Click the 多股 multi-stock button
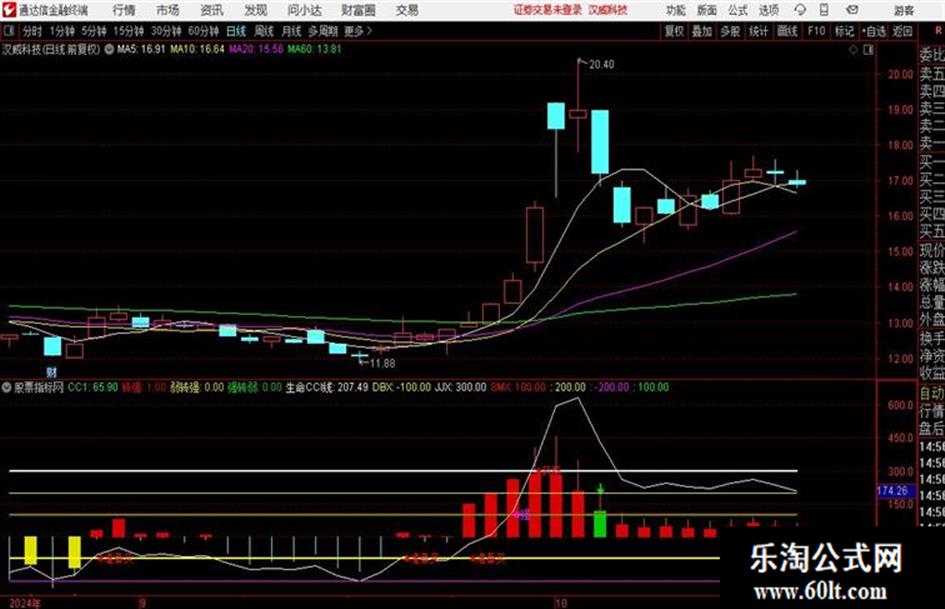Viewport: 945px width, 609px height. pyautogui.click(x=730, y=31)
